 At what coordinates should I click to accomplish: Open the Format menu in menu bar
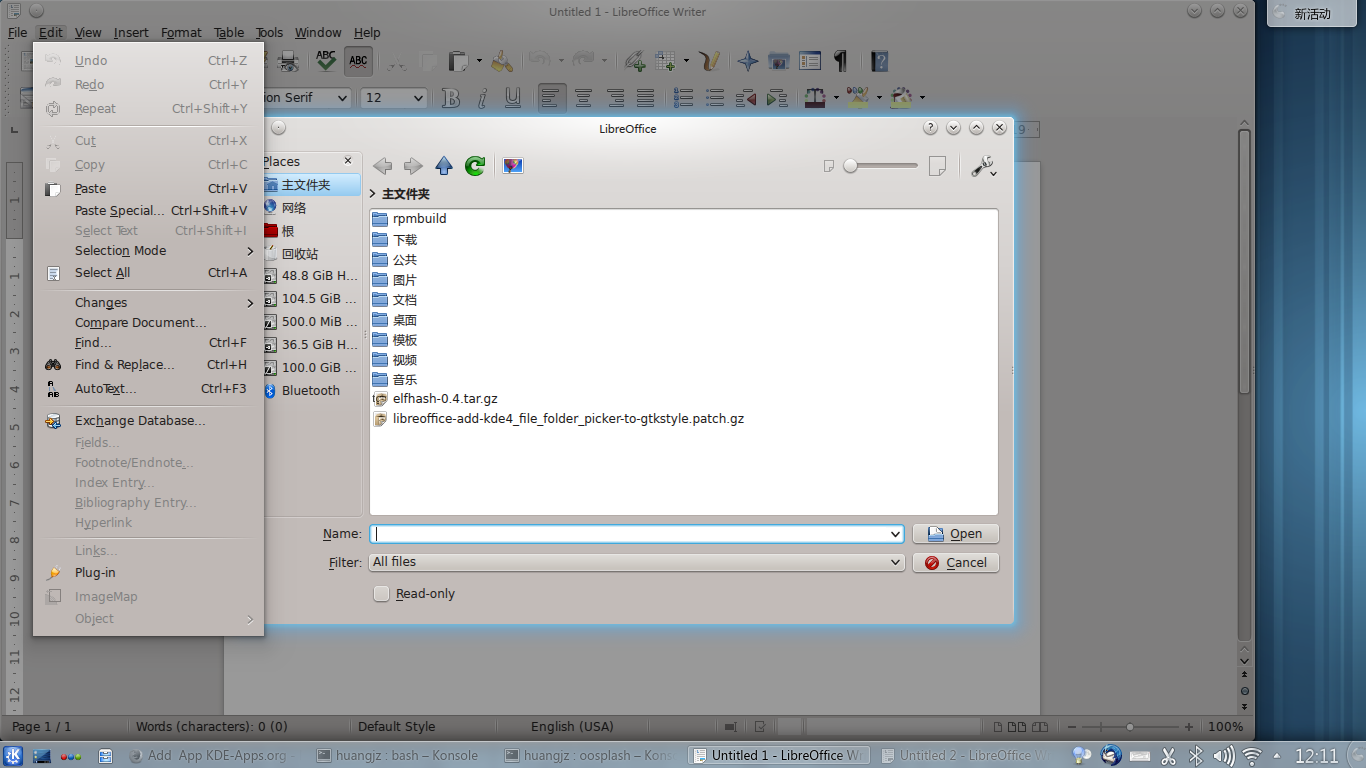click(x=181, y=33)
